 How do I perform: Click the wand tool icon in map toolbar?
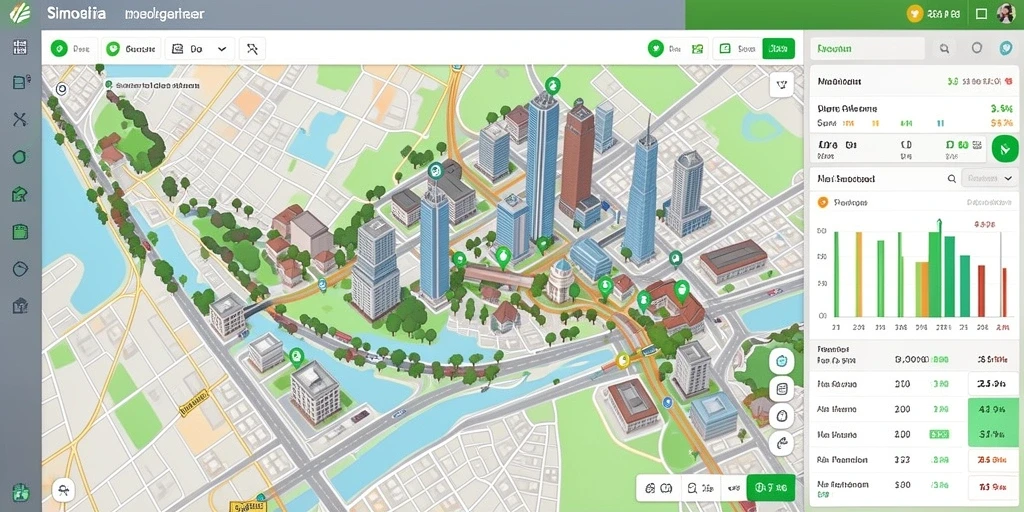(253, 49)
